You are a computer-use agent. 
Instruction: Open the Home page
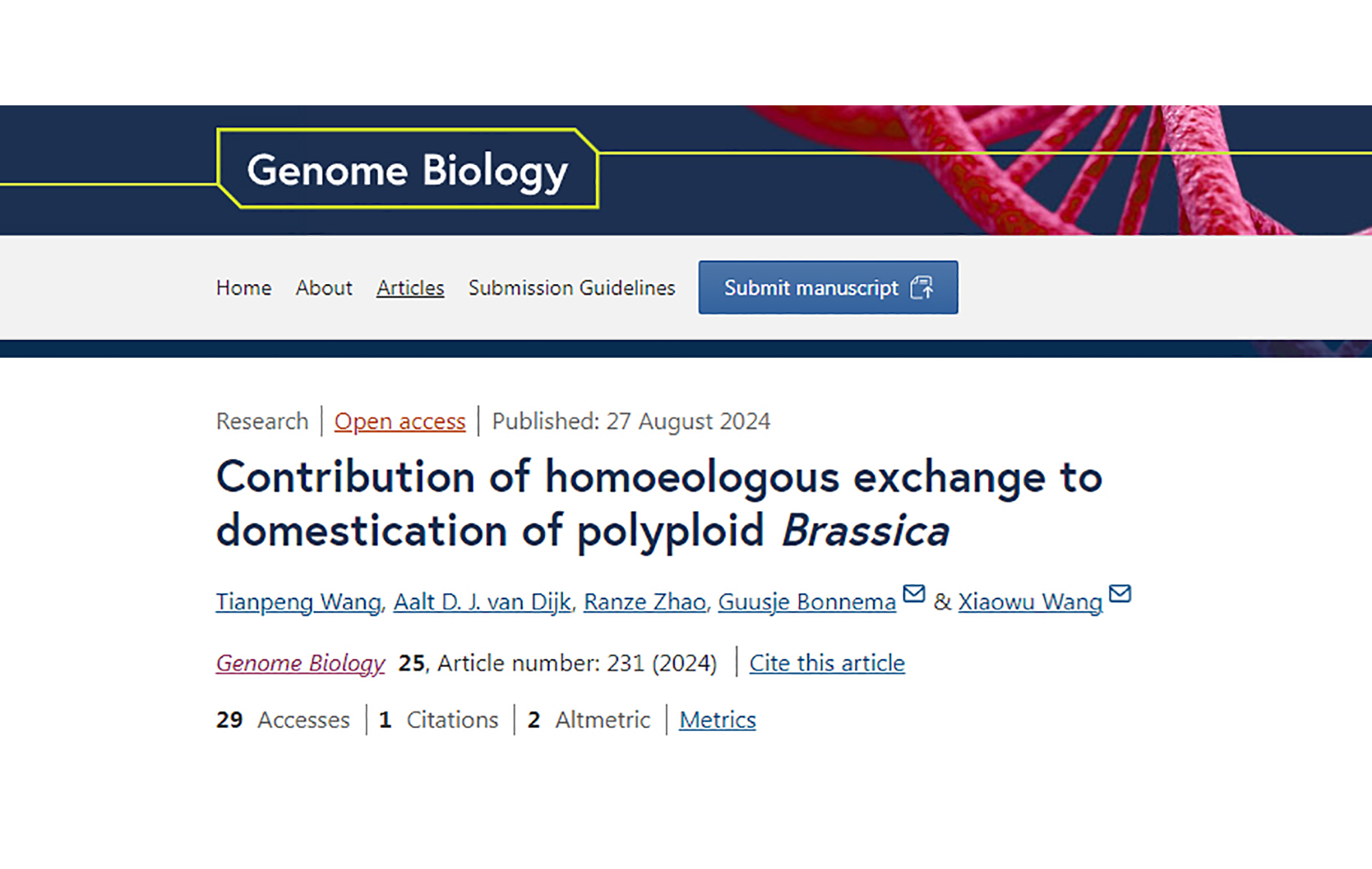pos(243,287)
